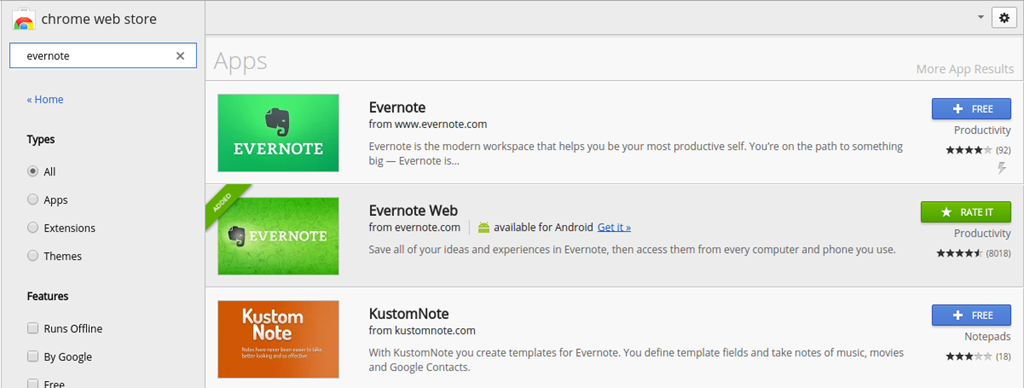Open the Evernote Web title

pos(413,210)
